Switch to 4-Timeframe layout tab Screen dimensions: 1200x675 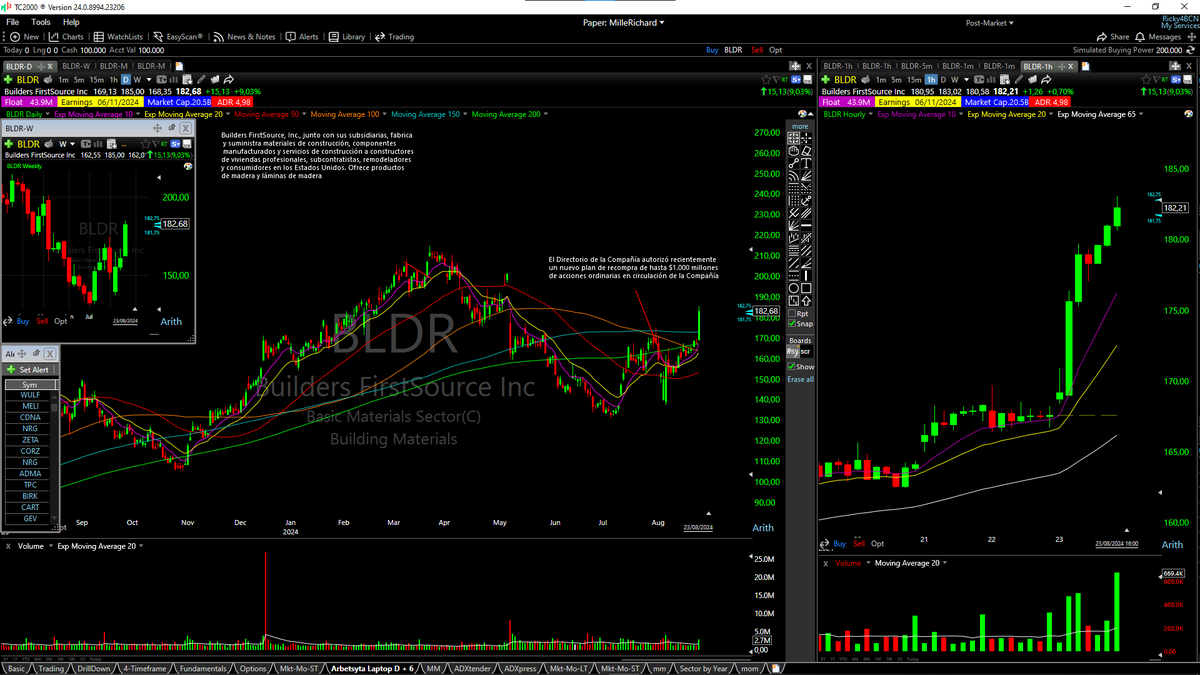145,668
